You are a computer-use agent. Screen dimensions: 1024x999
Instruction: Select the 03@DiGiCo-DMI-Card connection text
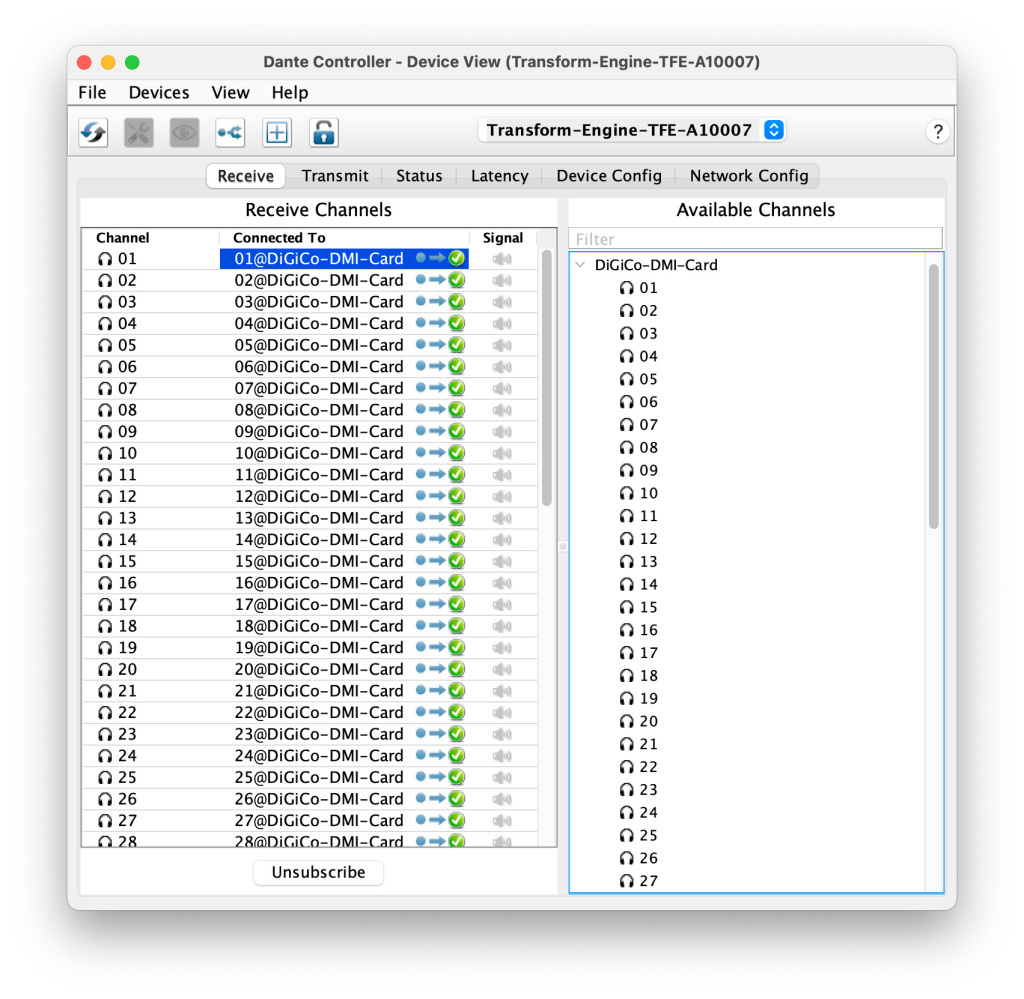click(x=319, y=302)
